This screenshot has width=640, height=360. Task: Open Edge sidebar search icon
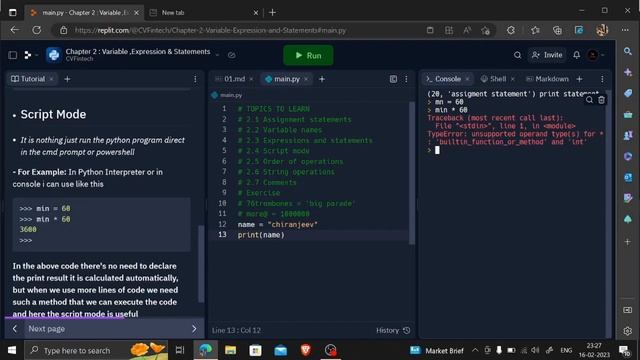point(628,51)
